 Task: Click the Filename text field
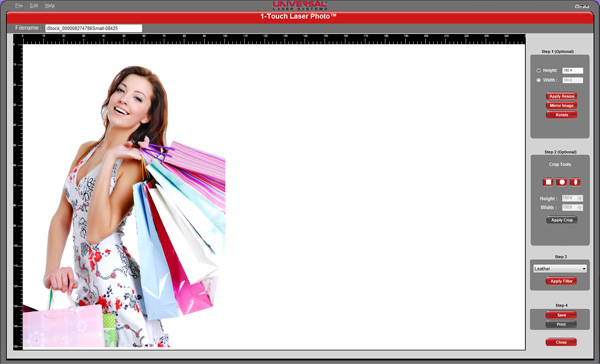[93, 28]
